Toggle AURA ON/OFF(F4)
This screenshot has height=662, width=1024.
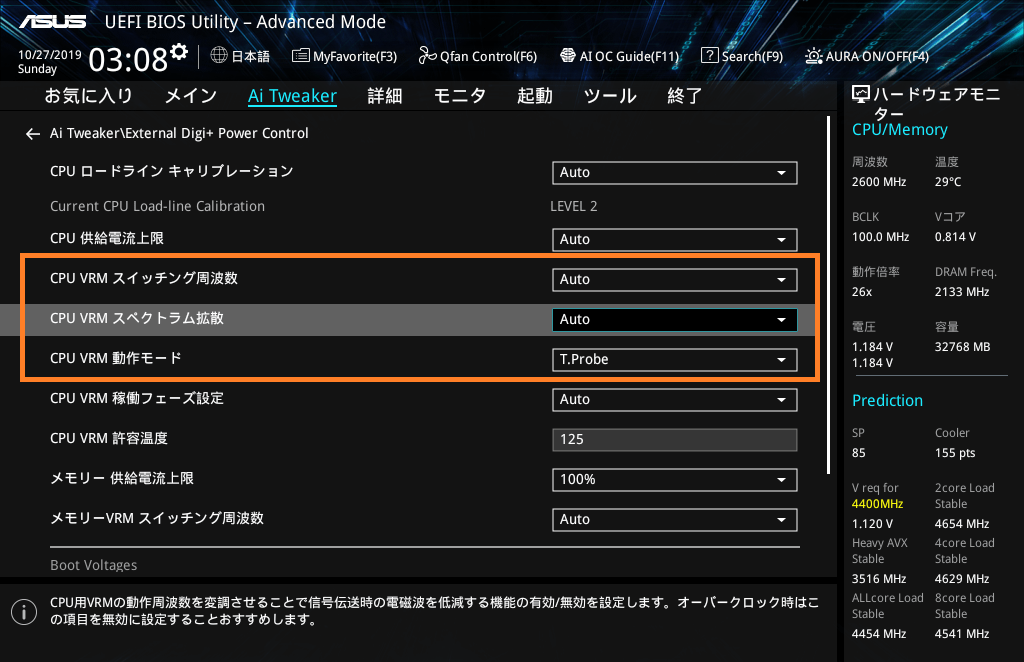pyautogui.click(x=867, y=56)
